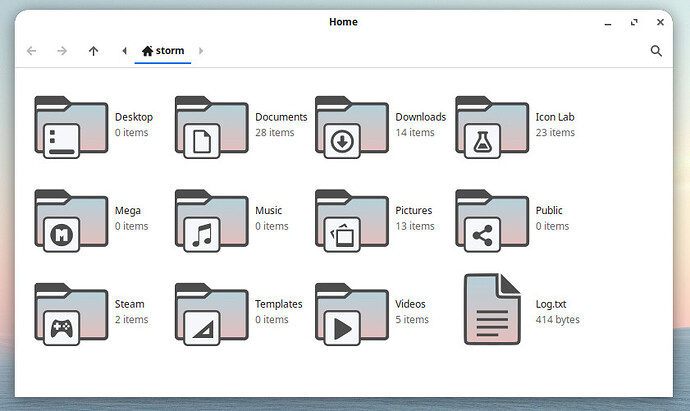690x411 pixels.
Task: Open the Videos folder
Action: pos(351,313)
